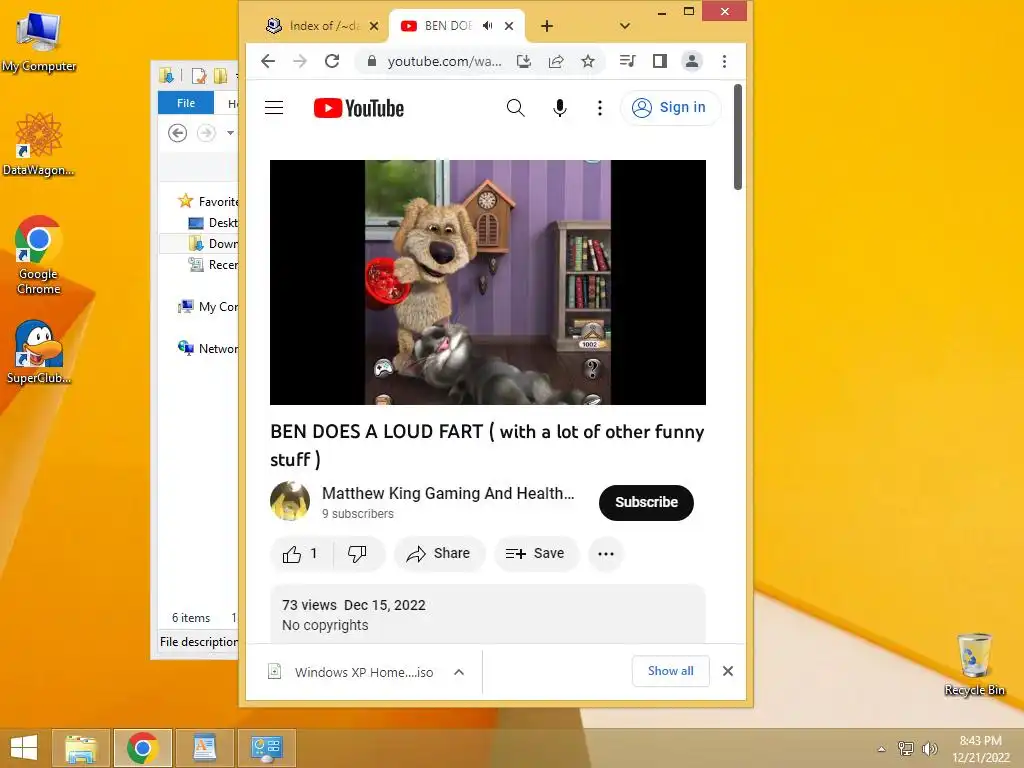
Task: Select My Computer in Explorer sidebar
Action: pyautogui.click(x=209, y=306)
